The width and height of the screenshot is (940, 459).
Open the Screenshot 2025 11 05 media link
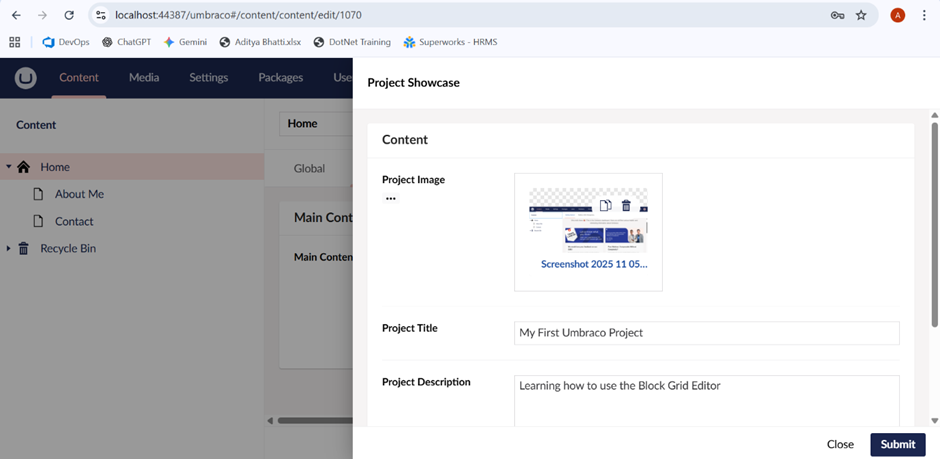tap(594, 264)
